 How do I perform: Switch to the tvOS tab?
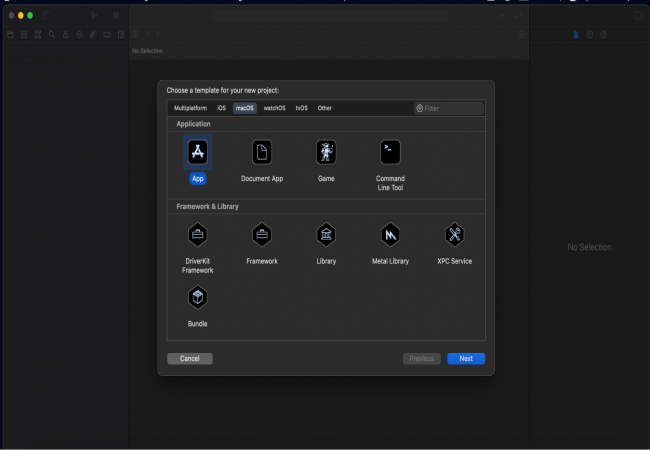pyautogui.click(x=301, y=108)
